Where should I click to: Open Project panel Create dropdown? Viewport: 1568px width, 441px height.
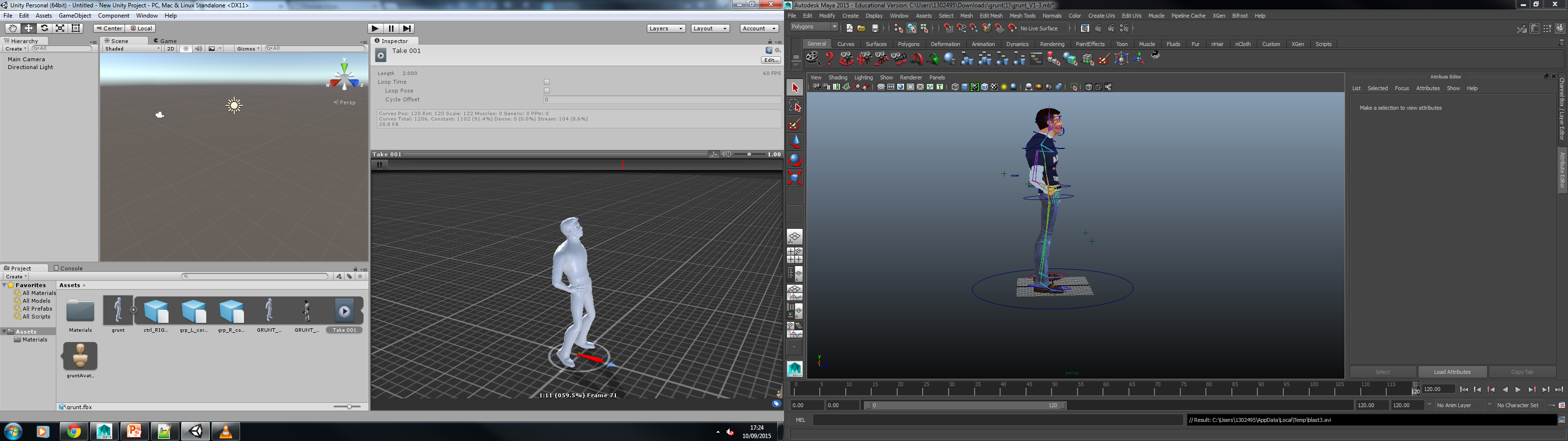(x=16, y=276)
